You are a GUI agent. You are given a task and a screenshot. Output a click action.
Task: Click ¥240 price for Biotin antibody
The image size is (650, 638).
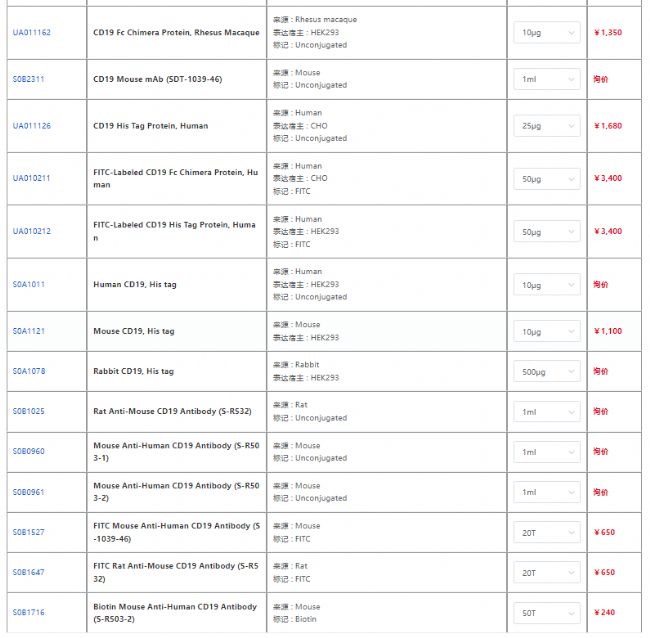604,612
